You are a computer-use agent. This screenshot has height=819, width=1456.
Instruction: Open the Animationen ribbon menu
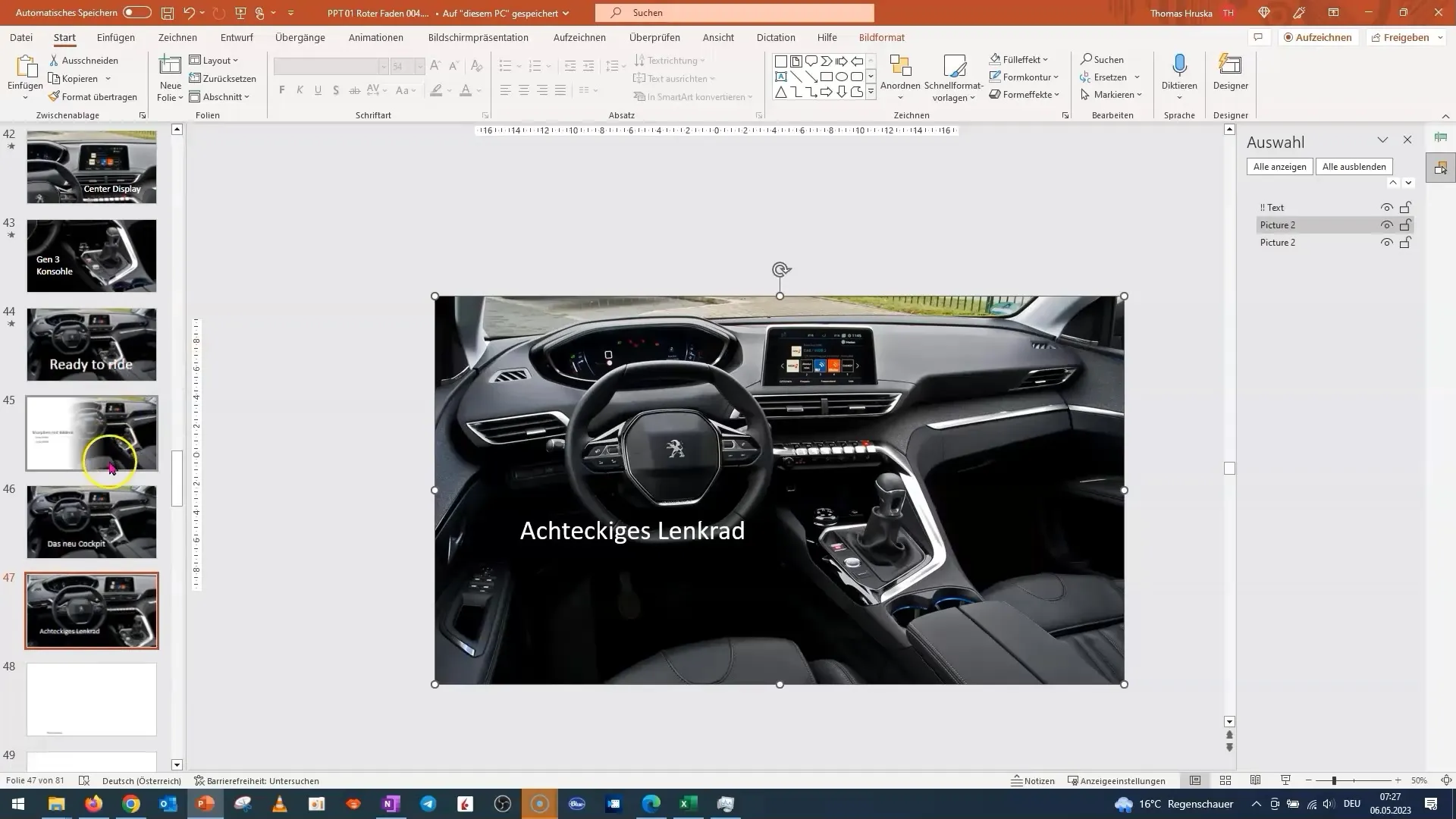tap(375, 37)
